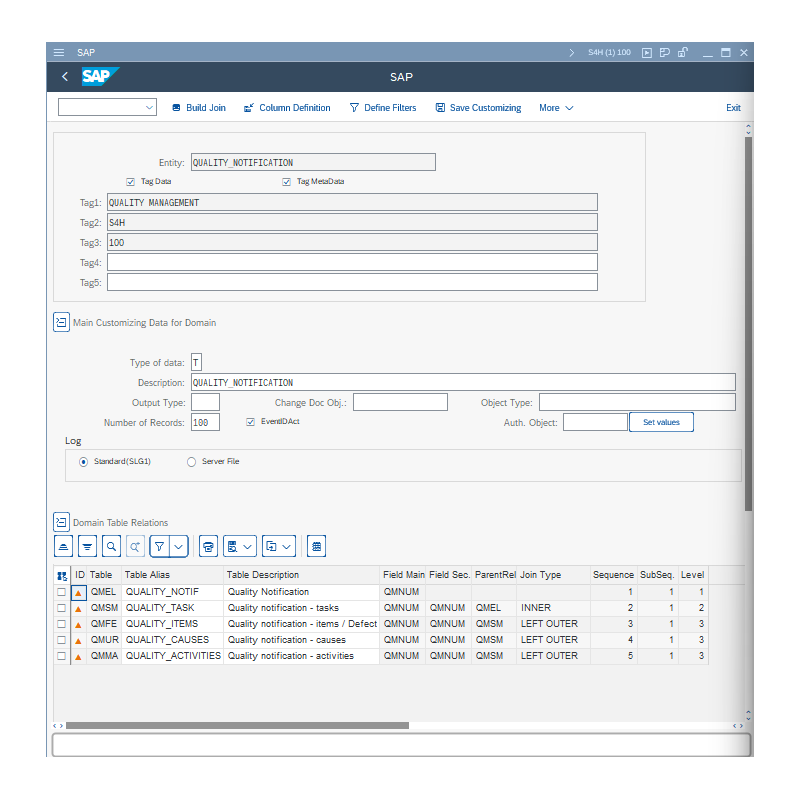Expand the More menu in toolbar
The width and height of the screenshot is (800, 800).
(x=556, y=108)
